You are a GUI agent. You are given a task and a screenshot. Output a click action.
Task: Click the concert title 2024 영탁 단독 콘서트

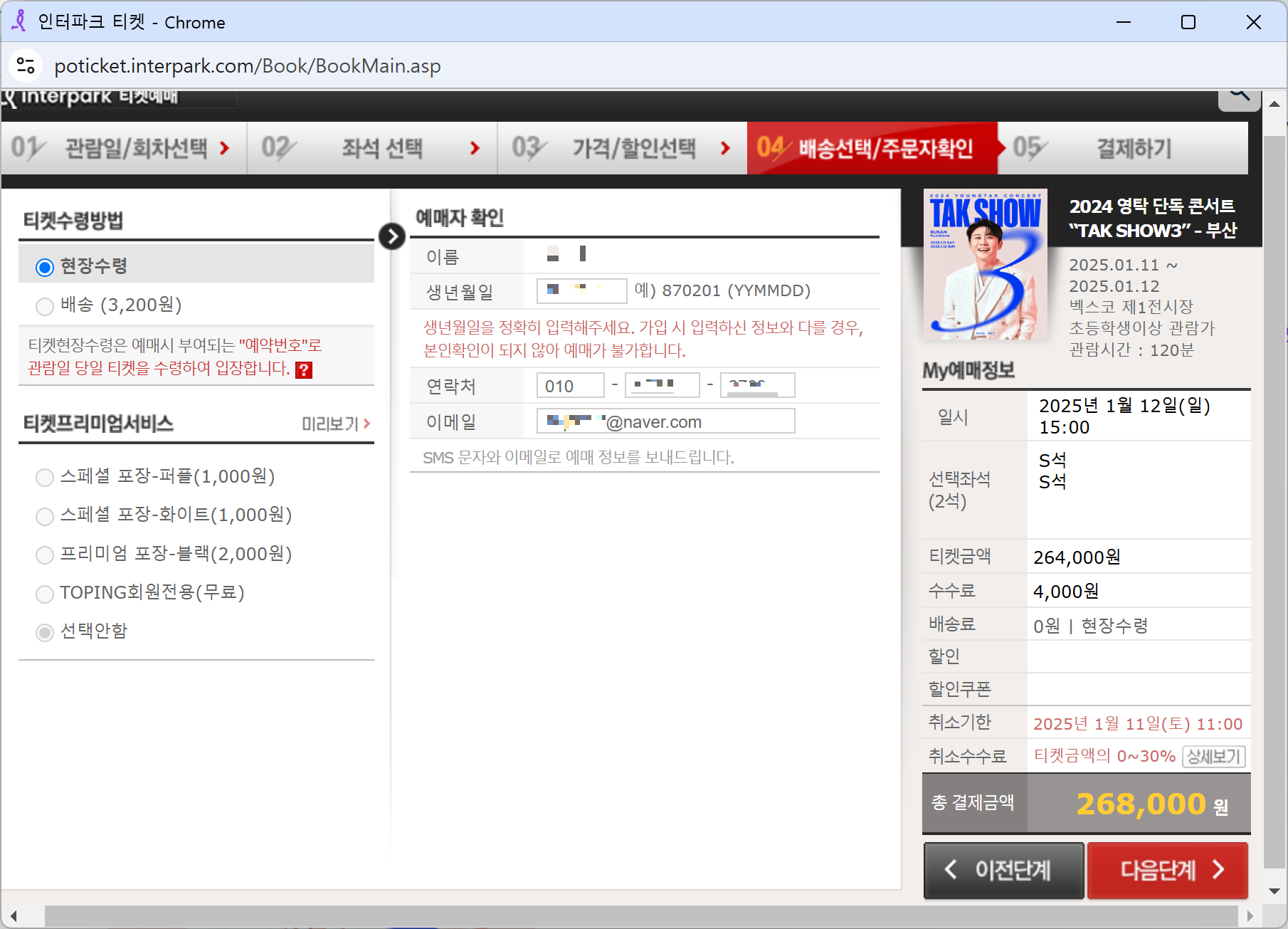coord(1152,206)
